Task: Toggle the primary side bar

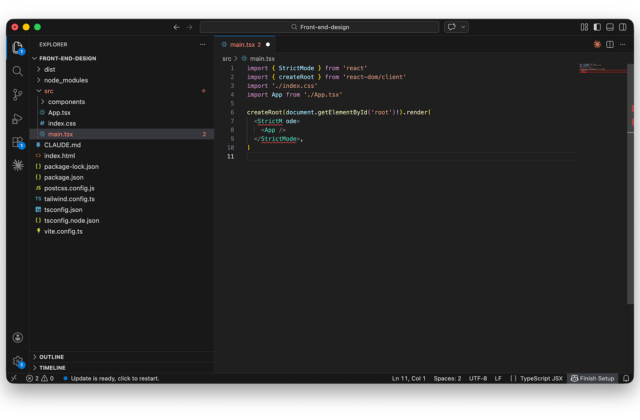Action: click(x=597, y=27)
